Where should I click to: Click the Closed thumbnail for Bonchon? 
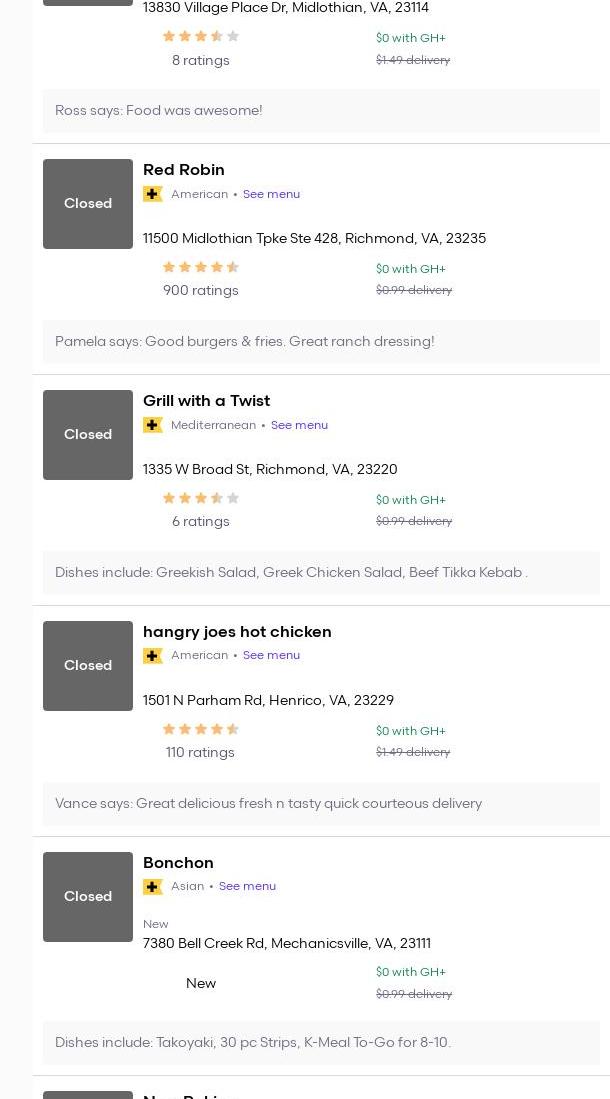tap(88, 897)
